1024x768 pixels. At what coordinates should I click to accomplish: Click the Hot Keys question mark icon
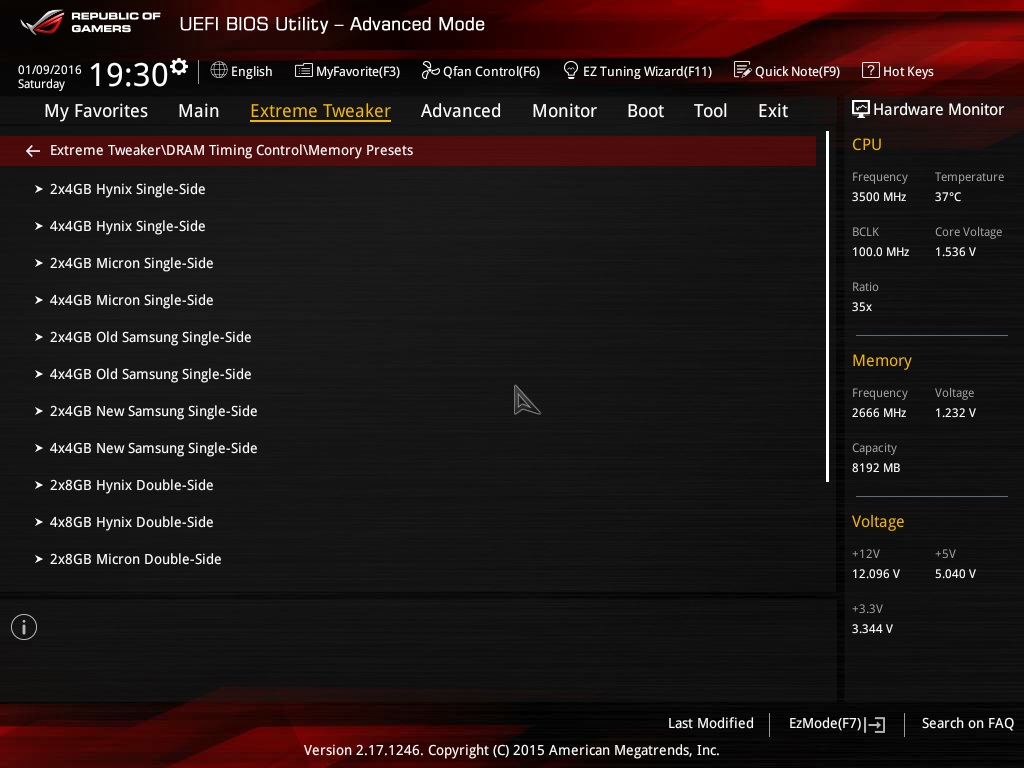(x=871, y=70)
